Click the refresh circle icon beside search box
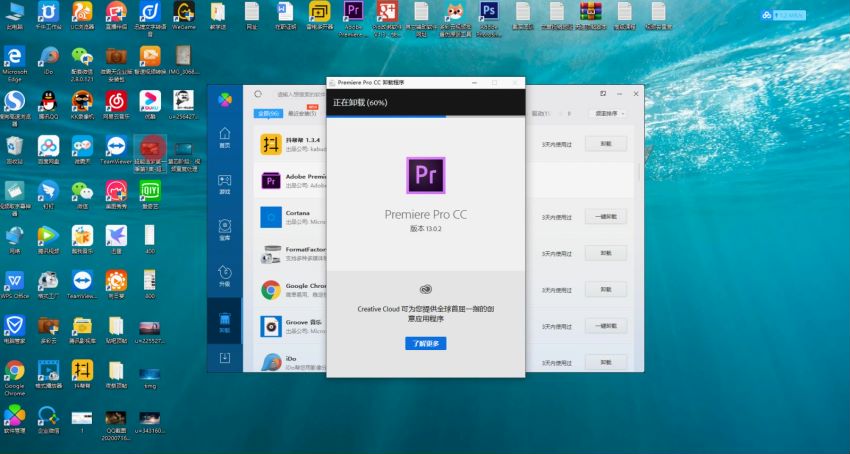The image size is (850, 454). (x=258, y=94)
